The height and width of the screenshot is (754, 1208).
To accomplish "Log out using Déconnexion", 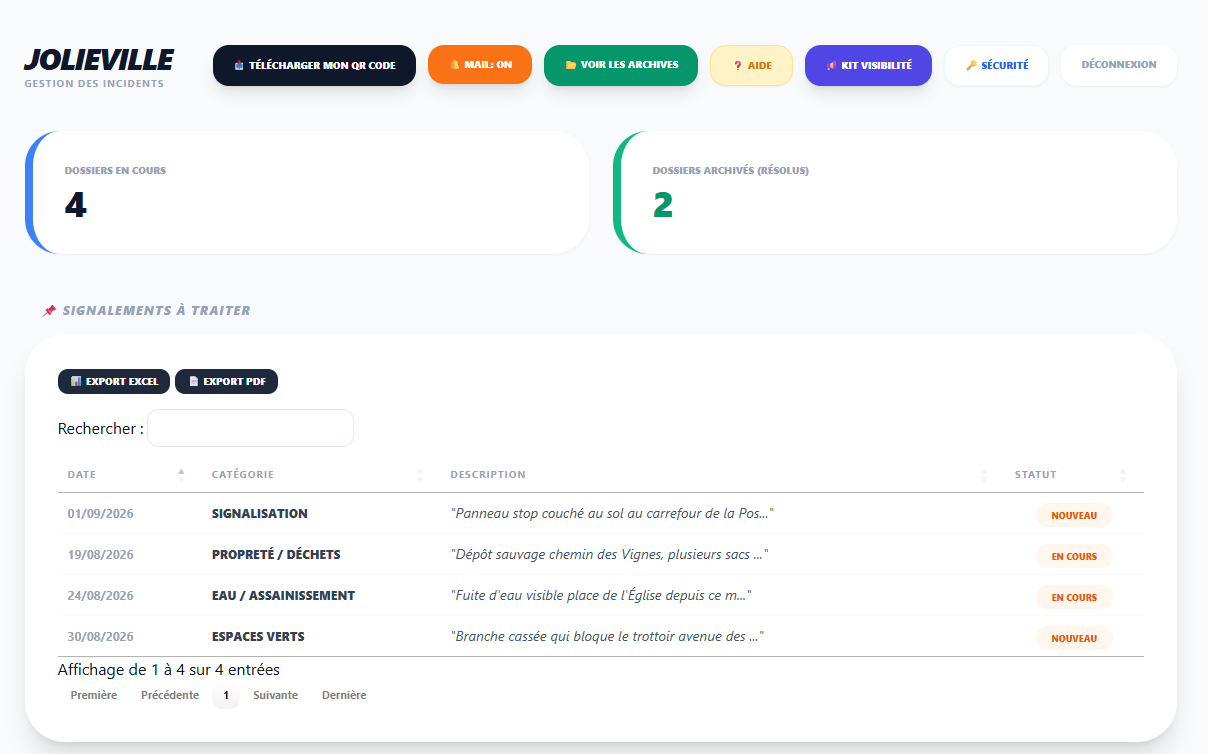I will point(1119,65).
